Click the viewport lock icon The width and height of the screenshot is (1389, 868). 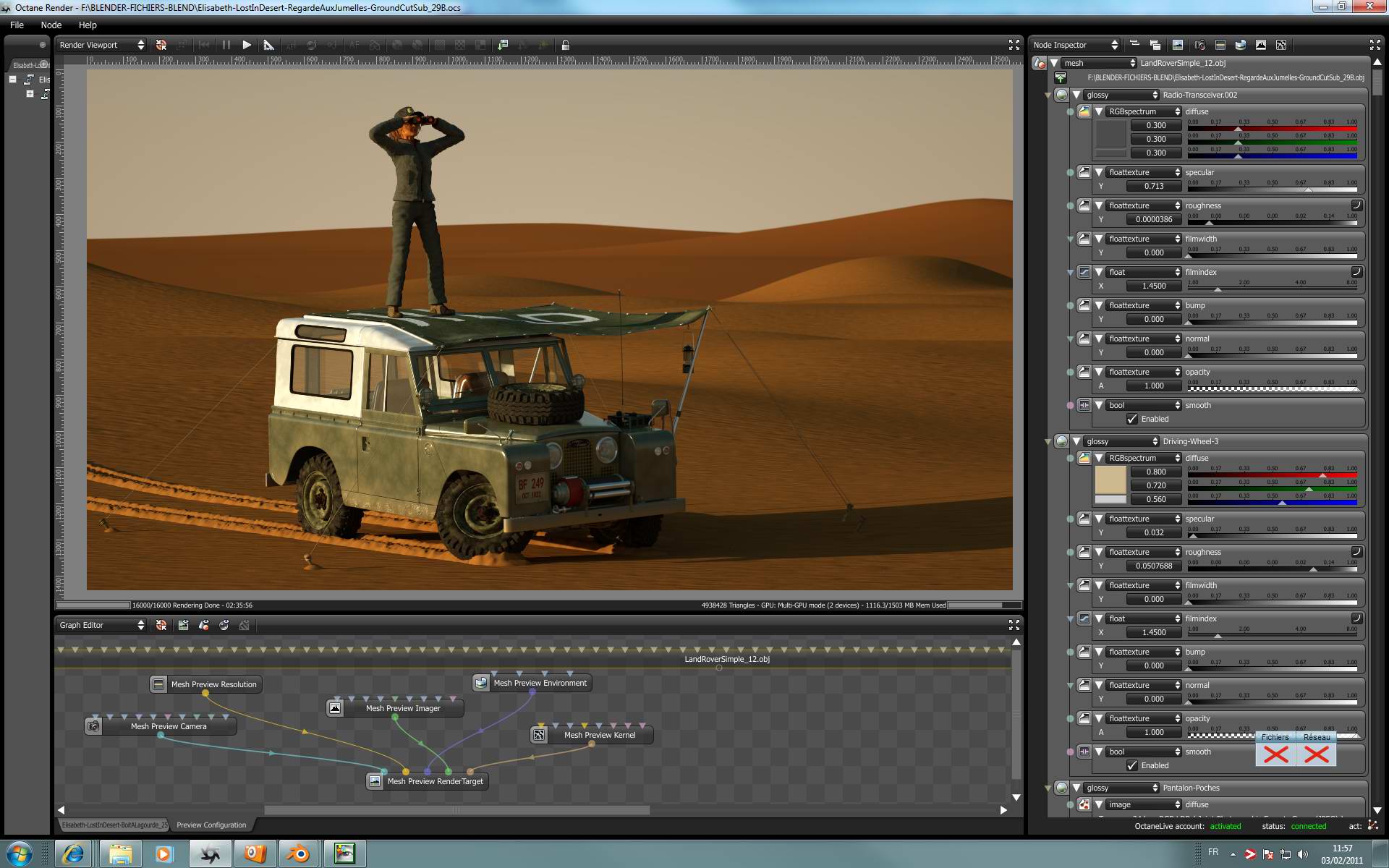pyautogui.click(x=566, y=45)
